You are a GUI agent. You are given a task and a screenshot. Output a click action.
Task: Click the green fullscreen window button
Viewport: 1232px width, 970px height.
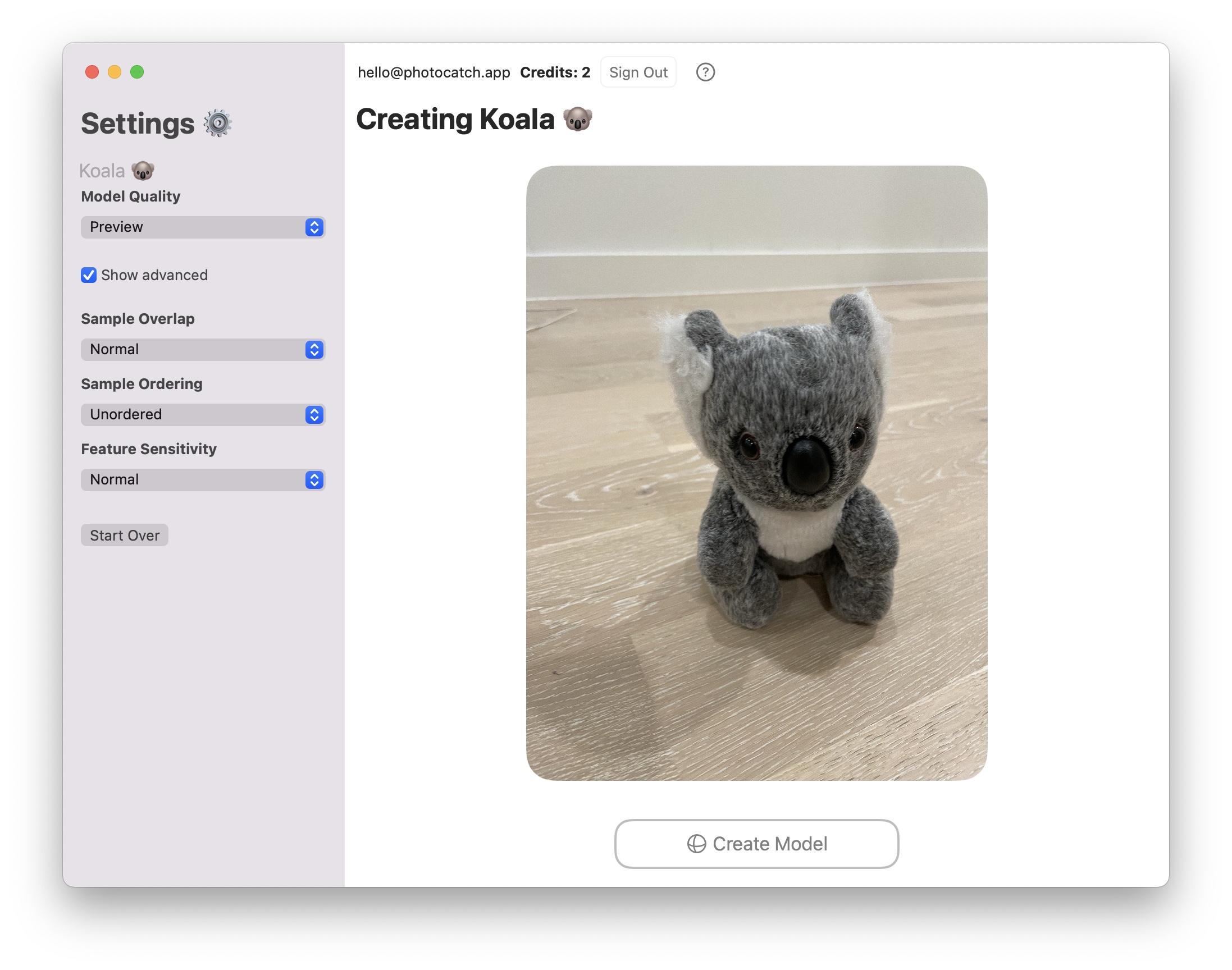(137, 71)
